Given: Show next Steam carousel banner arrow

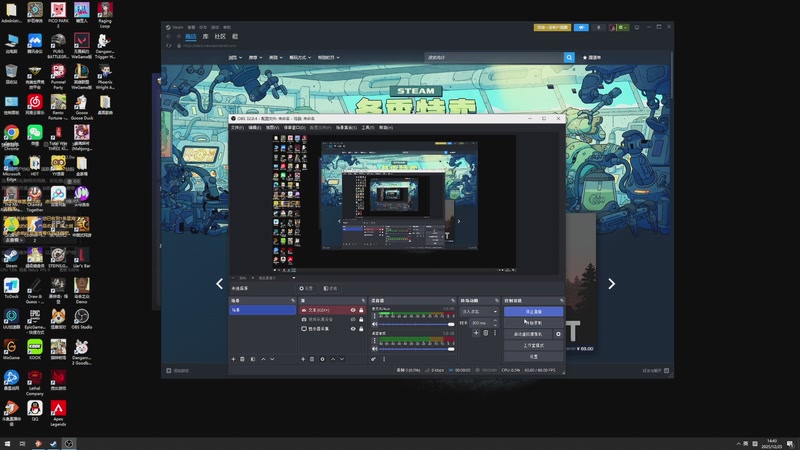Looking at the screenshot, I should pyautogui.click(x=611, y=284).
